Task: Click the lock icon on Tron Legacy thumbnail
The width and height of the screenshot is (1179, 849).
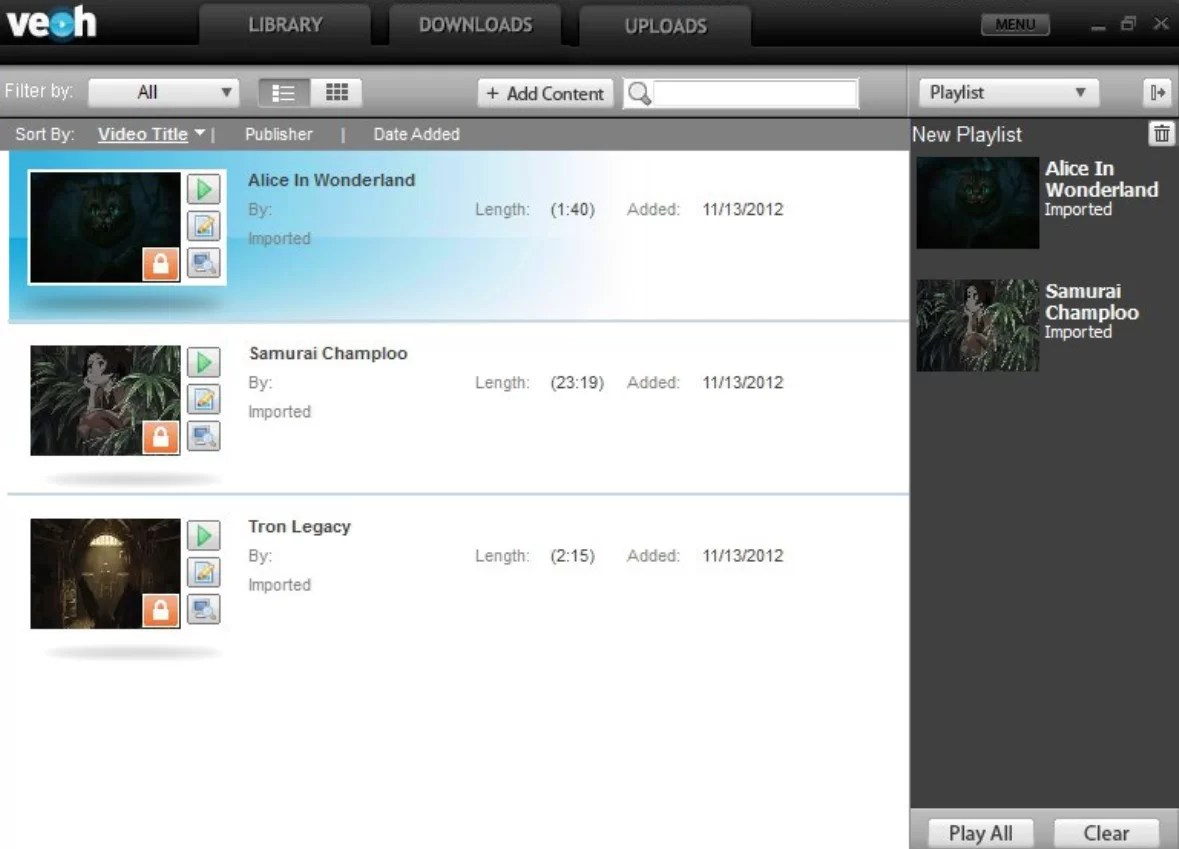Action: tap(160, 610)
